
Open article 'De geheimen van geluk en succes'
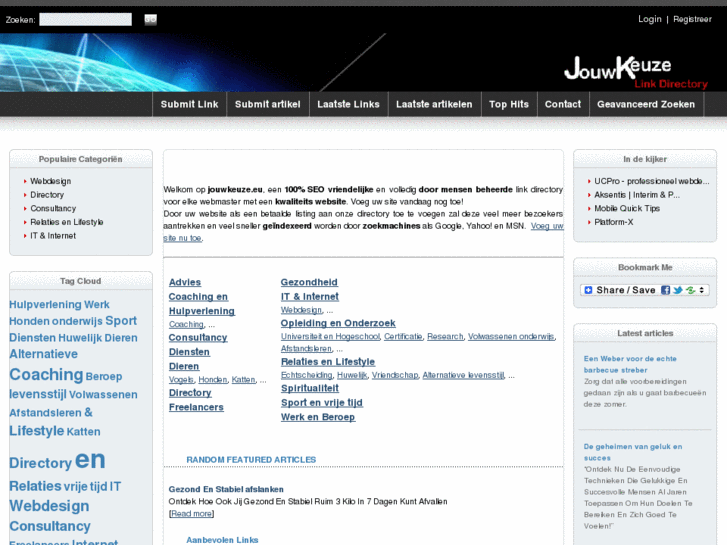click(x=632, y=452)
